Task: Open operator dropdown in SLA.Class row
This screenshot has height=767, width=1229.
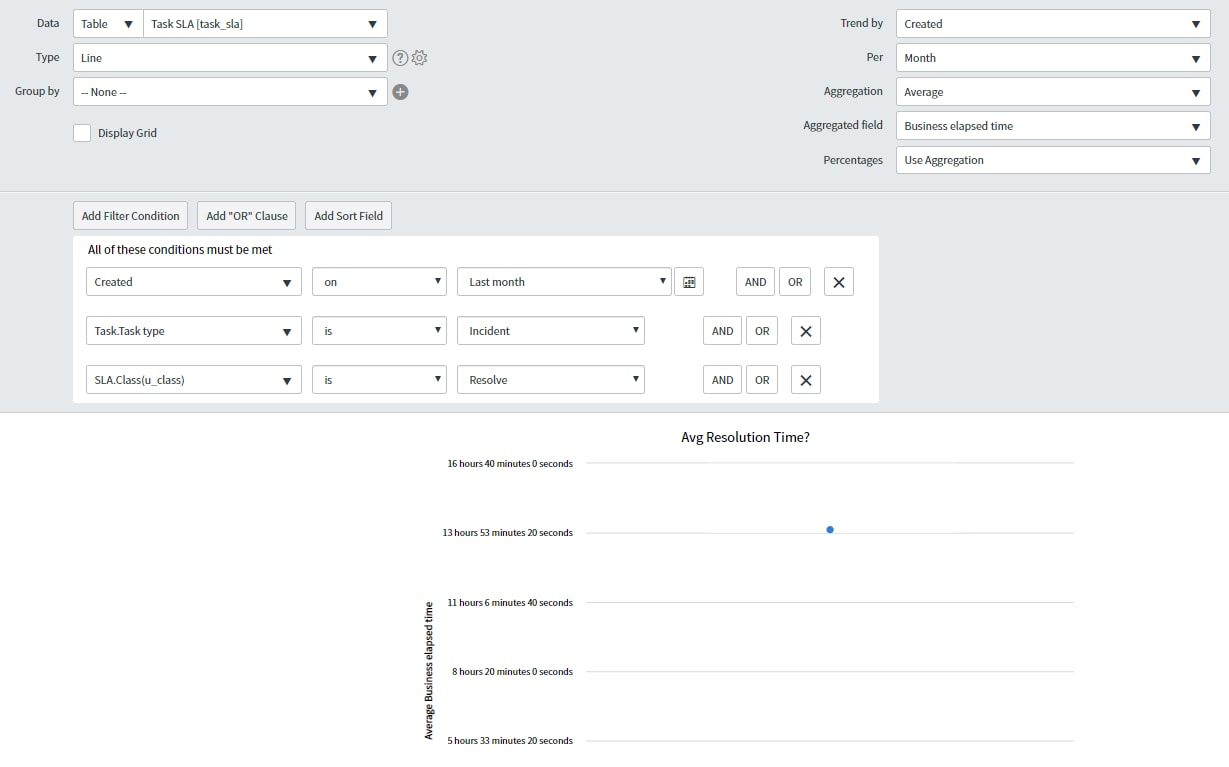Action: [380, 380]
